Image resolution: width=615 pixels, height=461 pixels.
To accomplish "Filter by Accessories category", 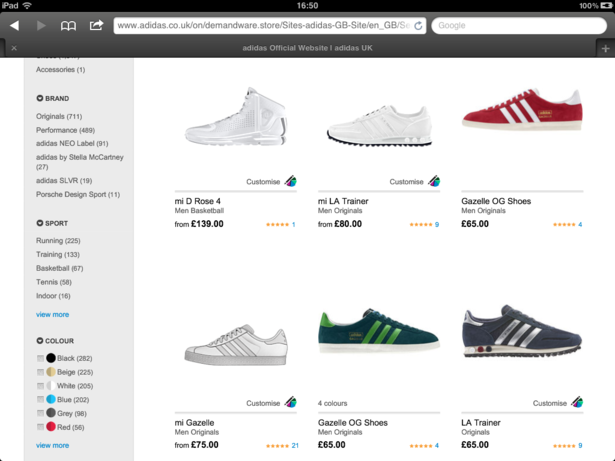I will [60, 70].
